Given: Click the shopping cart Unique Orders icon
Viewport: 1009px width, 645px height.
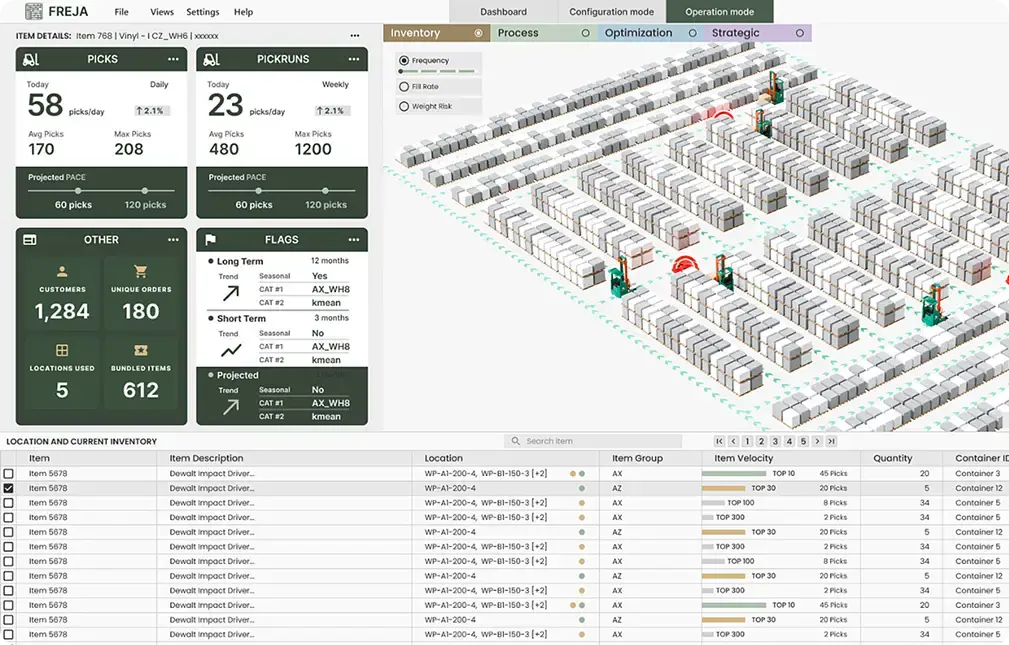Looking at the screenshot, I should (x=140, y=271).
